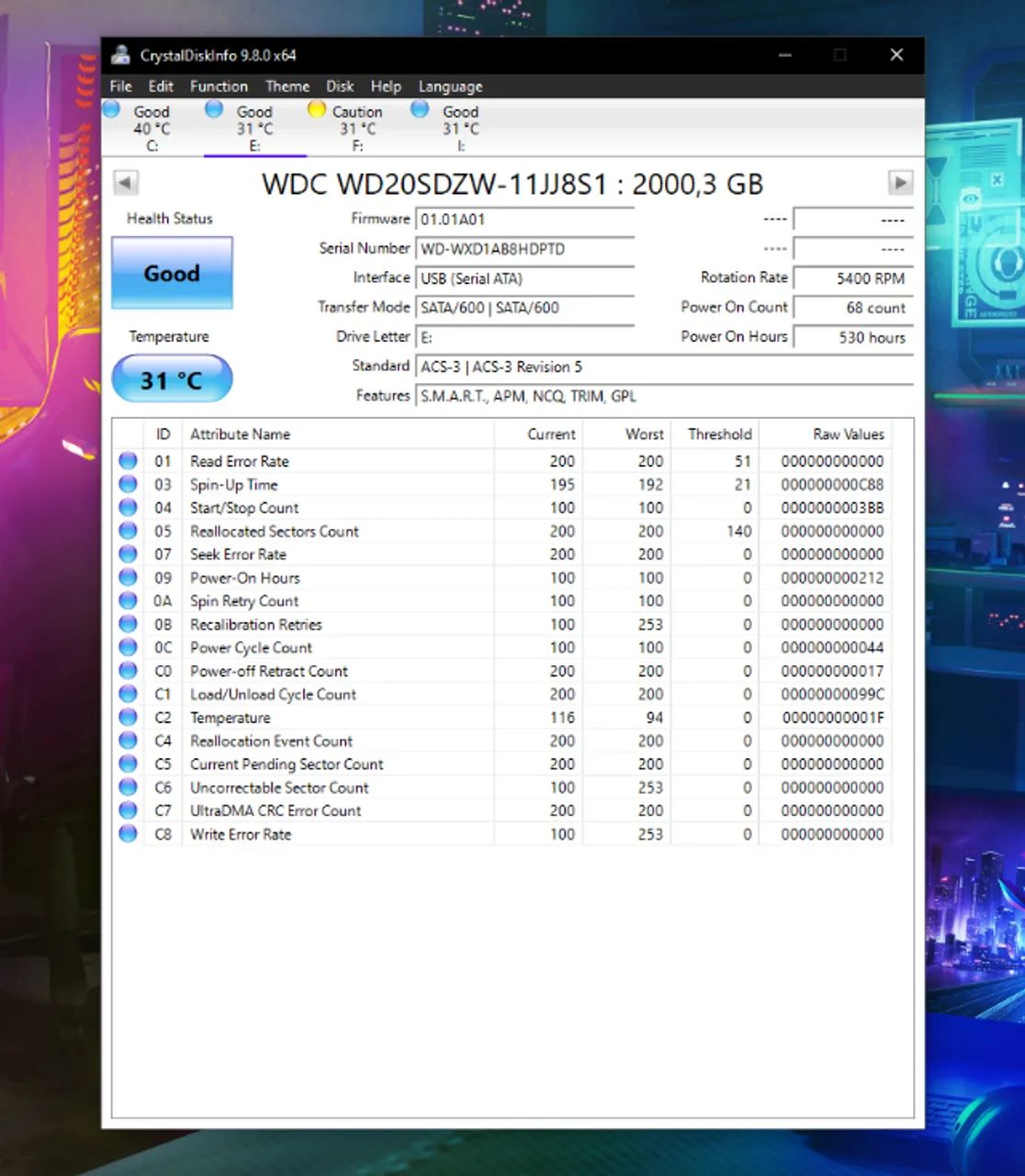This screenshot has width=1025, height=1176.
Task: Click status icon for Power-off Retract Count row
Action: coord(129,671)
